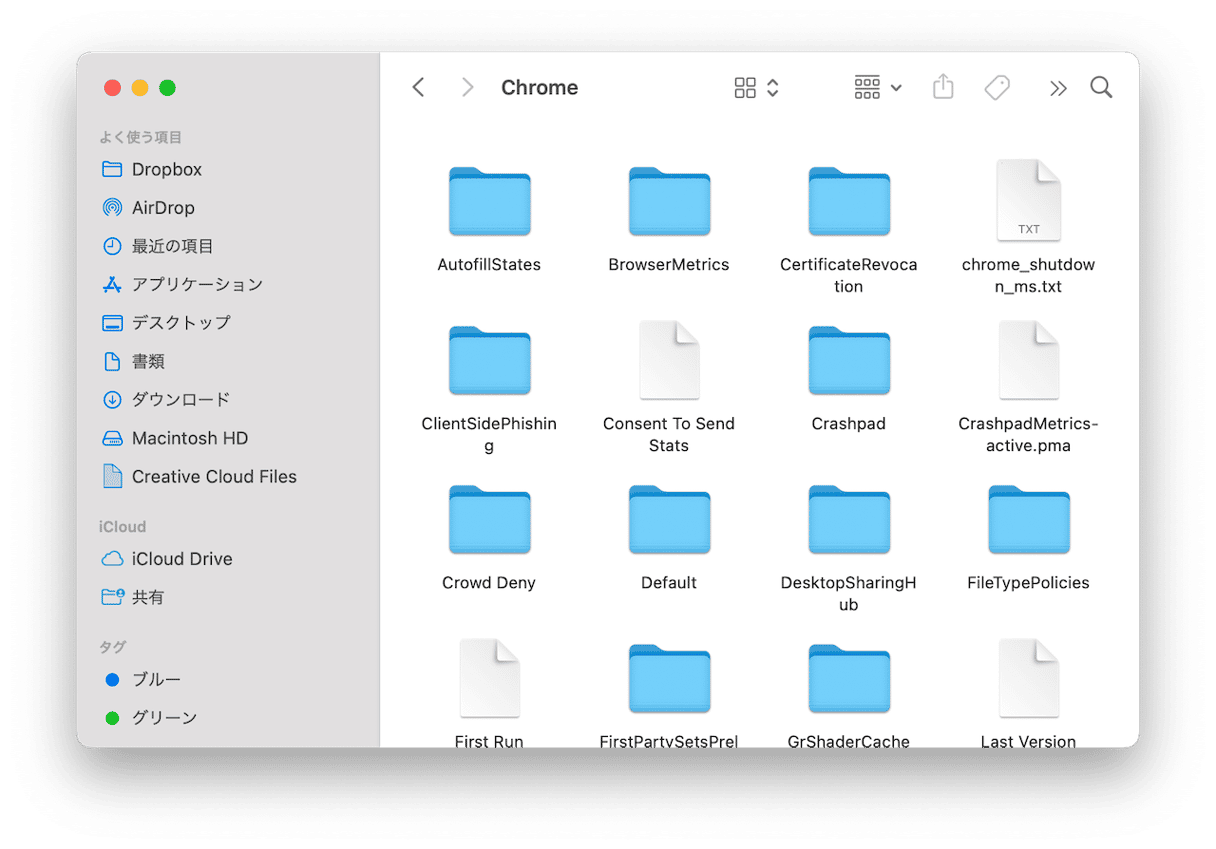Select the chrome_shutdown_ms.txt file icon
1216x849 pixels.
[x=1029, y=200]
